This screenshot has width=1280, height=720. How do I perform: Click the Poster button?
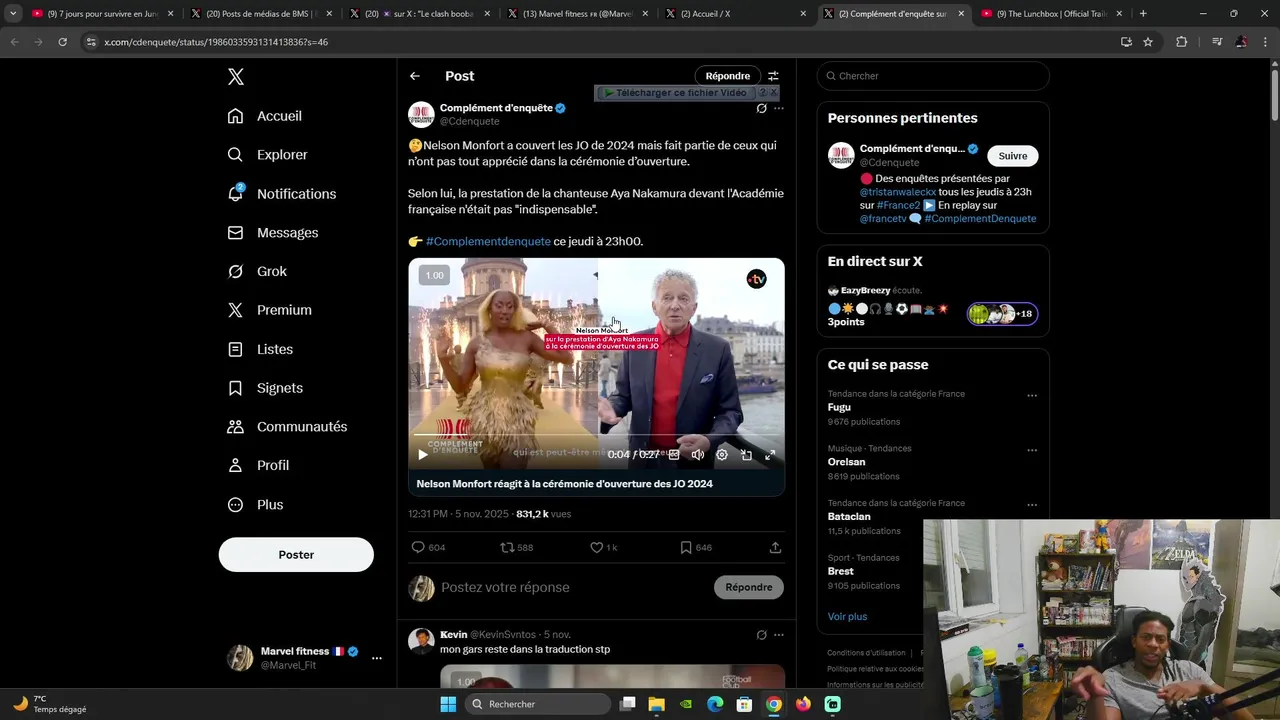(296, 555)
